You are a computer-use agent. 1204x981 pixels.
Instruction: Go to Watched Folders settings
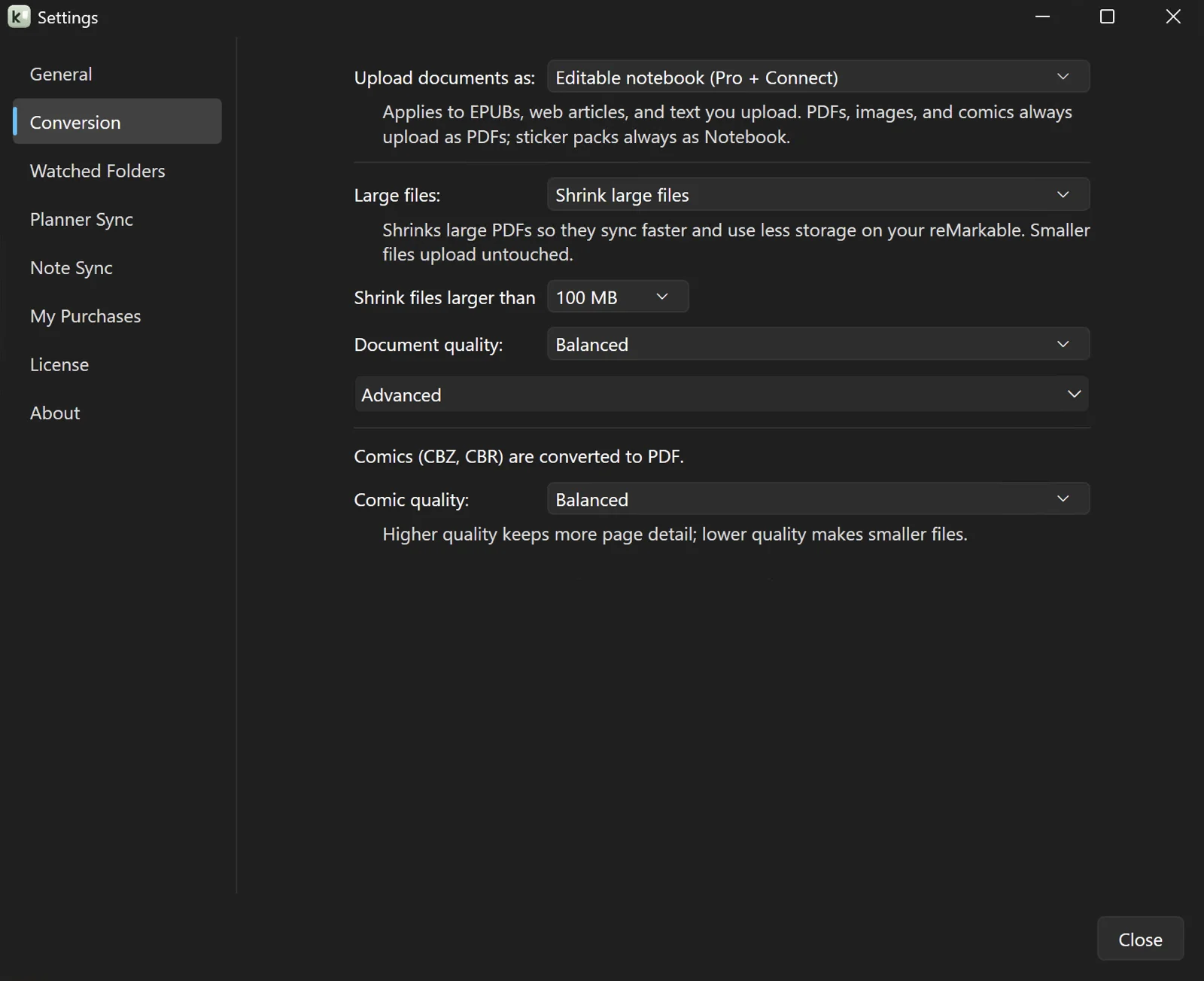[x=117, y=171]
